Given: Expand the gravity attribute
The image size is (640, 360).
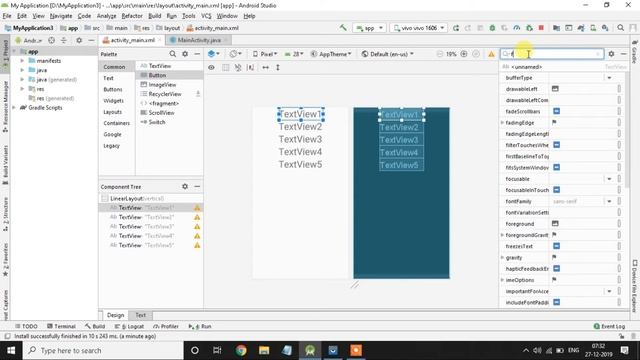Looking at the screenshot, I should coord(502,258).
